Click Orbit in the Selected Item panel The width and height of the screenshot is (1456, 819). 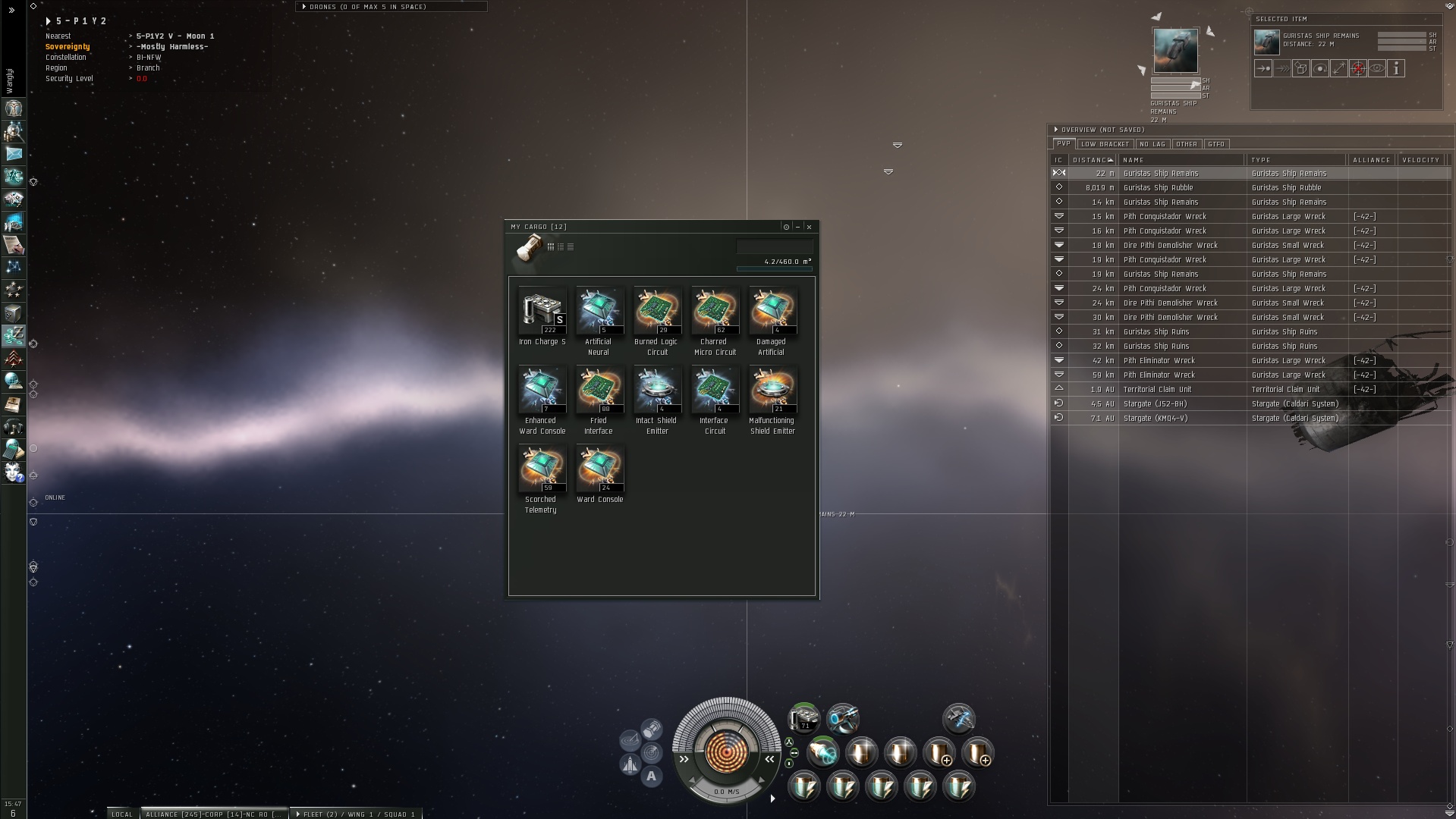(x=1320, y=69)
